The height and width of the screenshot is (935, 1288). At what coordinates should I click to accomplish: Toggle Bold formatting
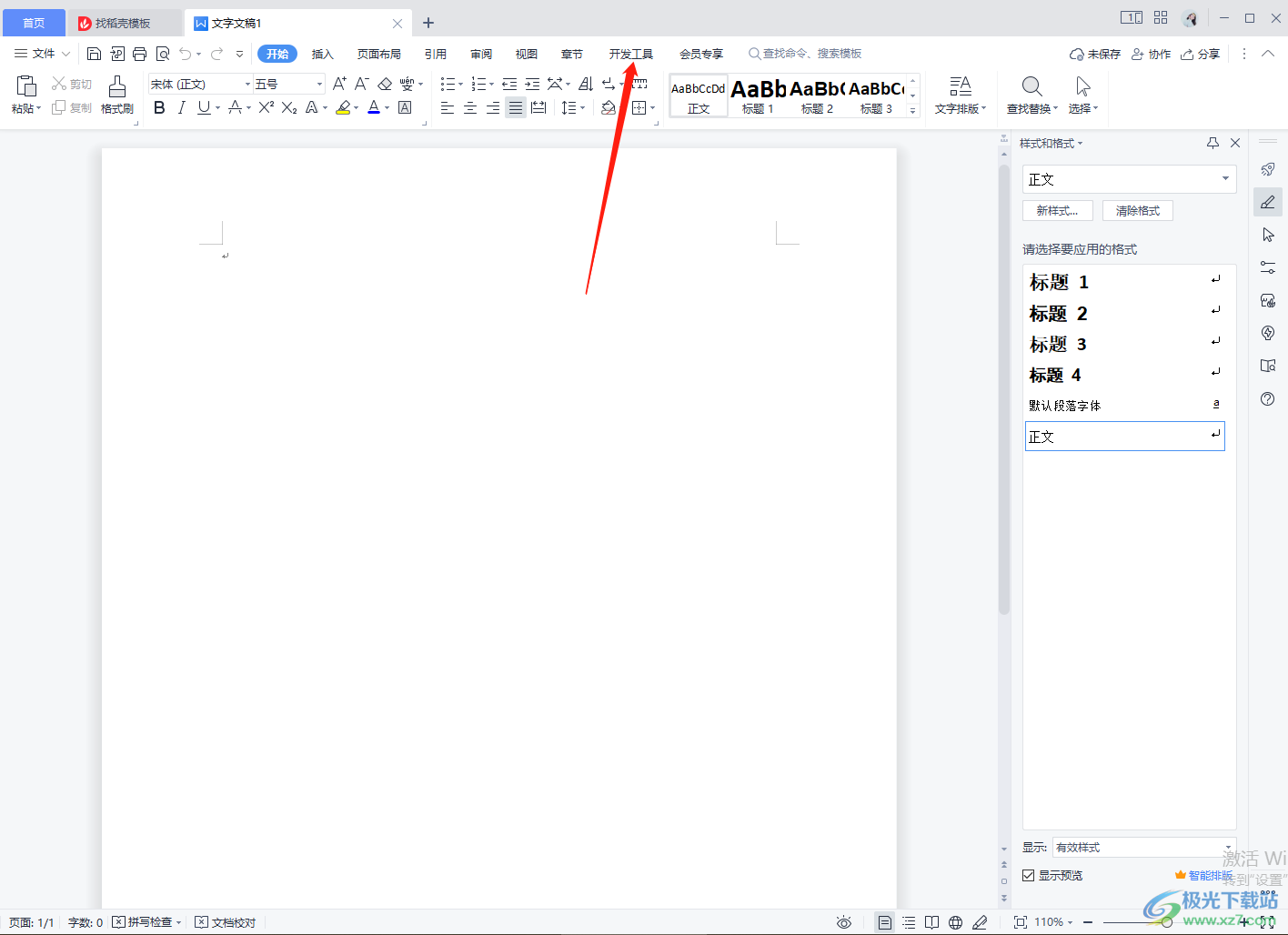click(159, 107)
